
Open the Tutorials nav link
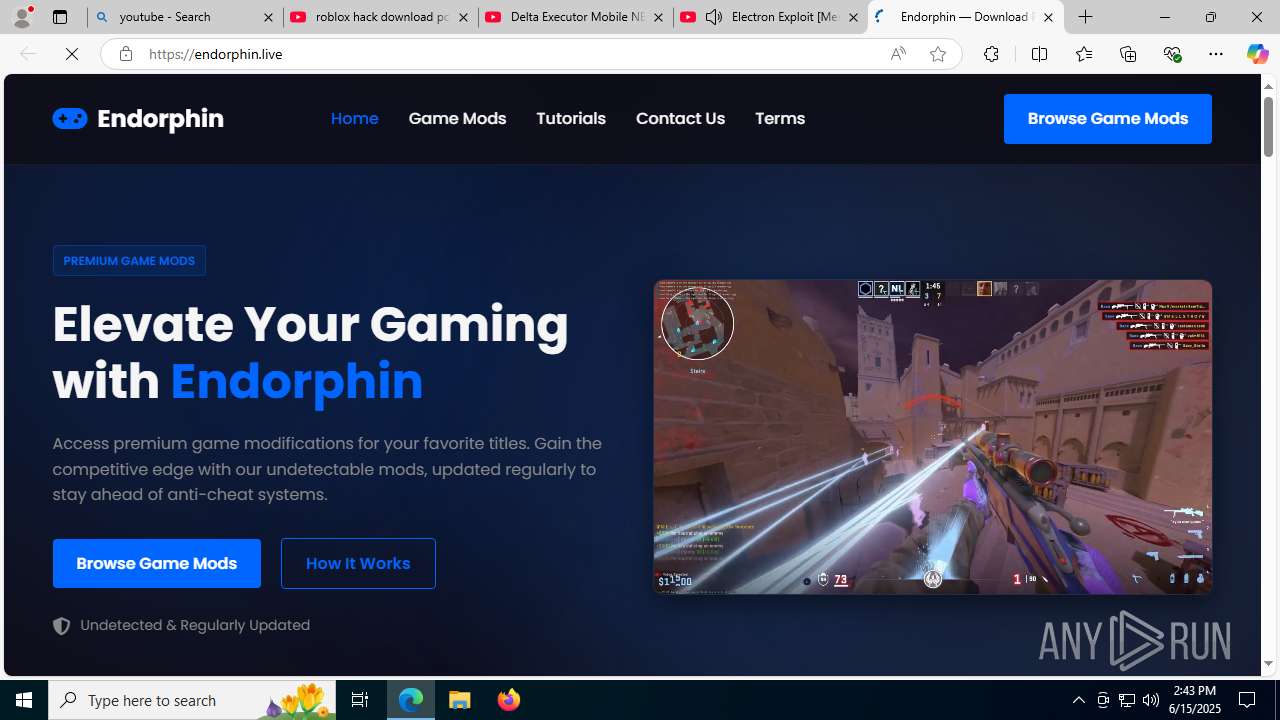pos(571,118)
